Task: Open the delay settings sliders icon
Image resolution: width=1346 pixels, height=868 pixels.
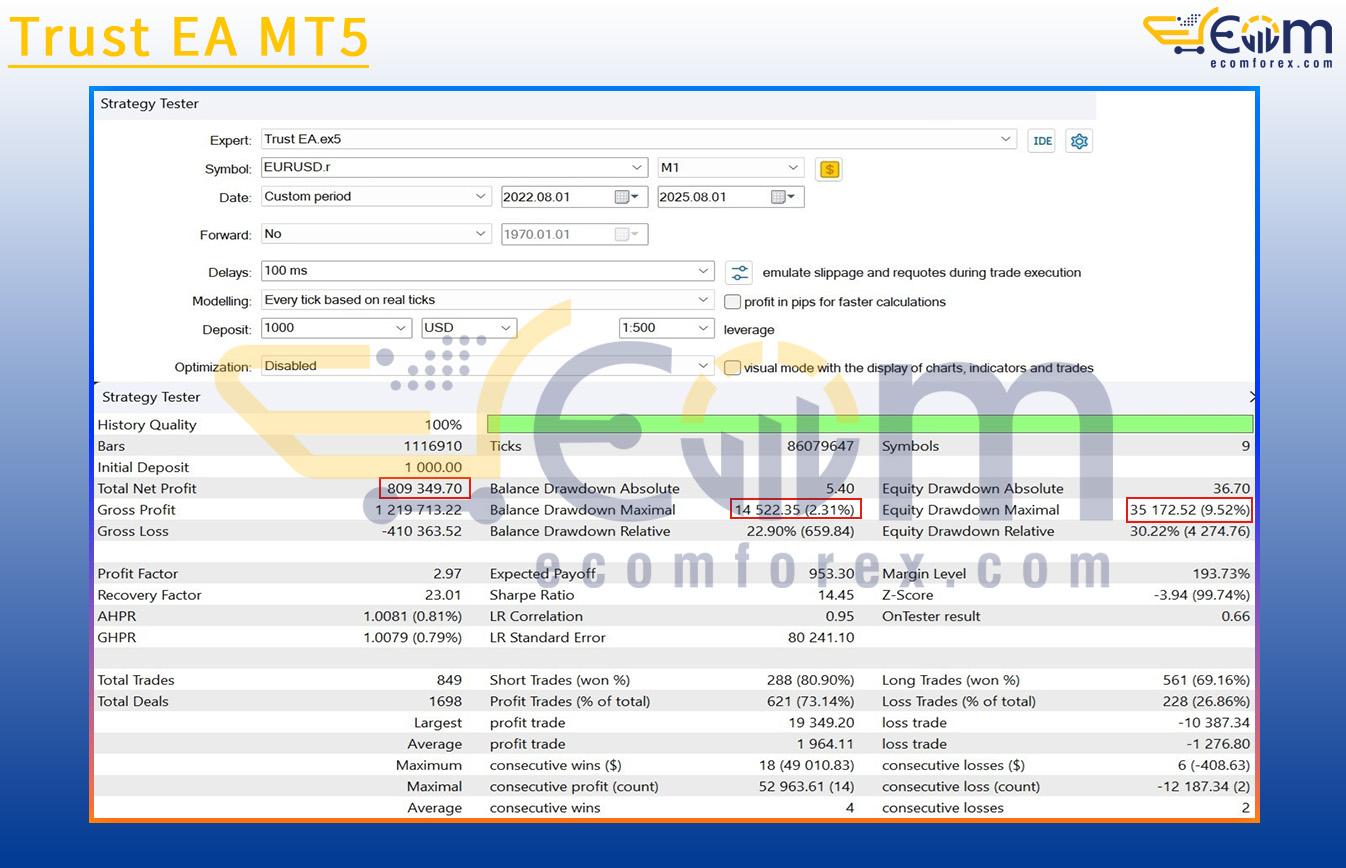Action: (739, 272)
